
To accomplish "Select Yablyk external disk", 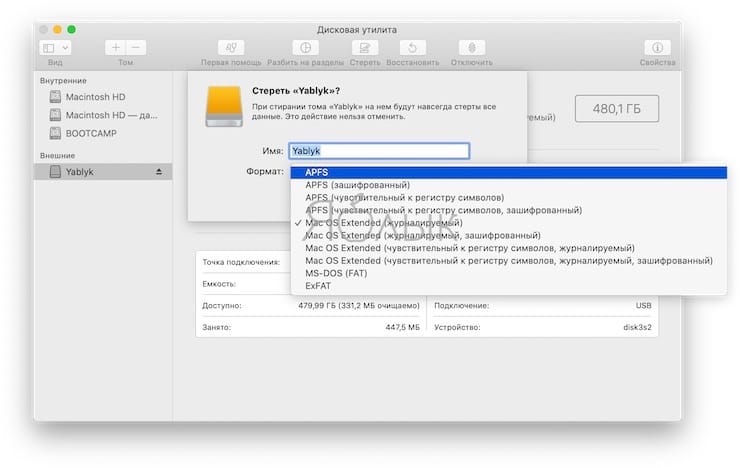I will tap(103, 172).
